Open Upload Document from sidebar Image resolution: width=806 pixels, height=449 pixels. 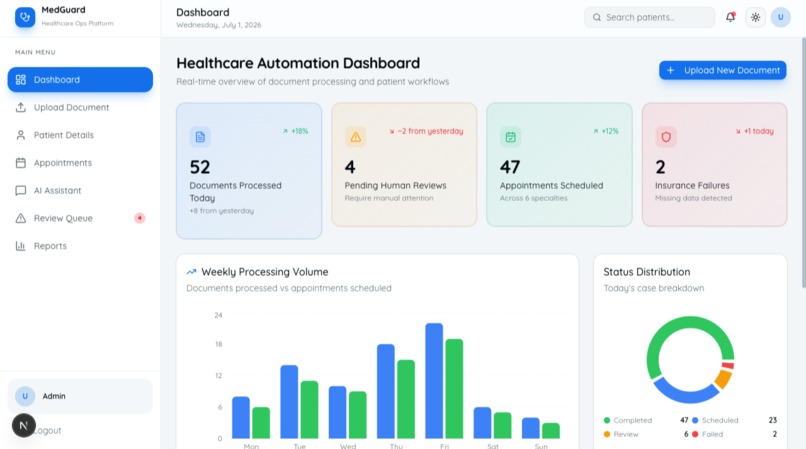80,107
